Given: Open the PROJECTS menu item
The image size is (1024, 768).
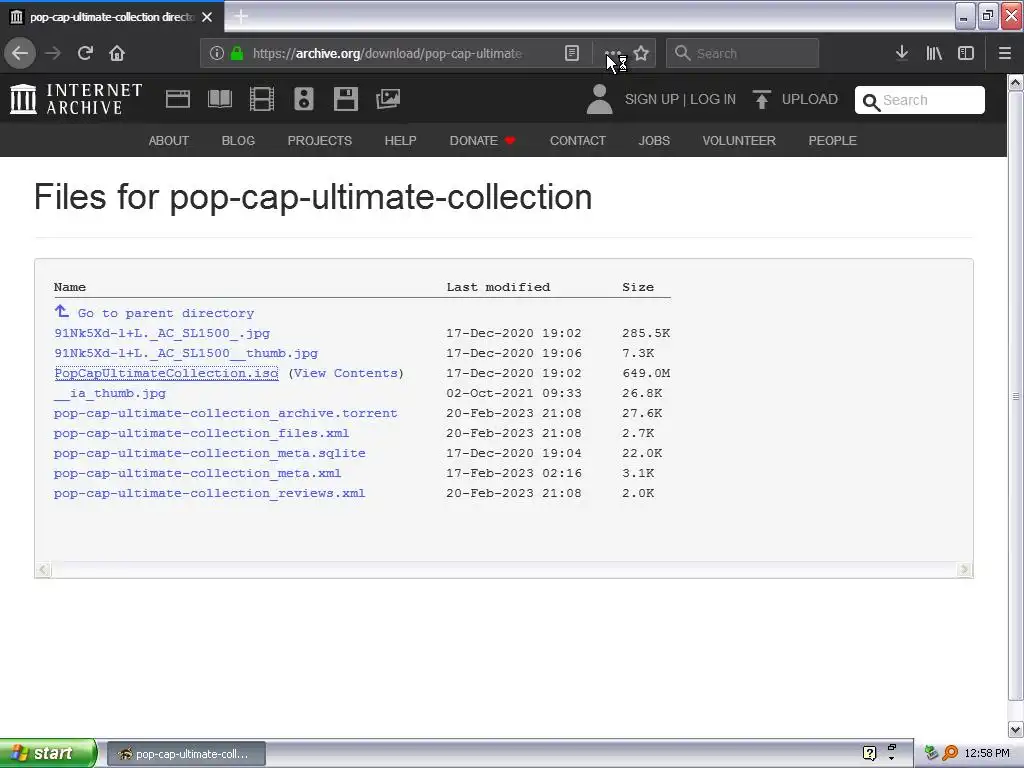Looking at the screenshot, I should (319, 140).
